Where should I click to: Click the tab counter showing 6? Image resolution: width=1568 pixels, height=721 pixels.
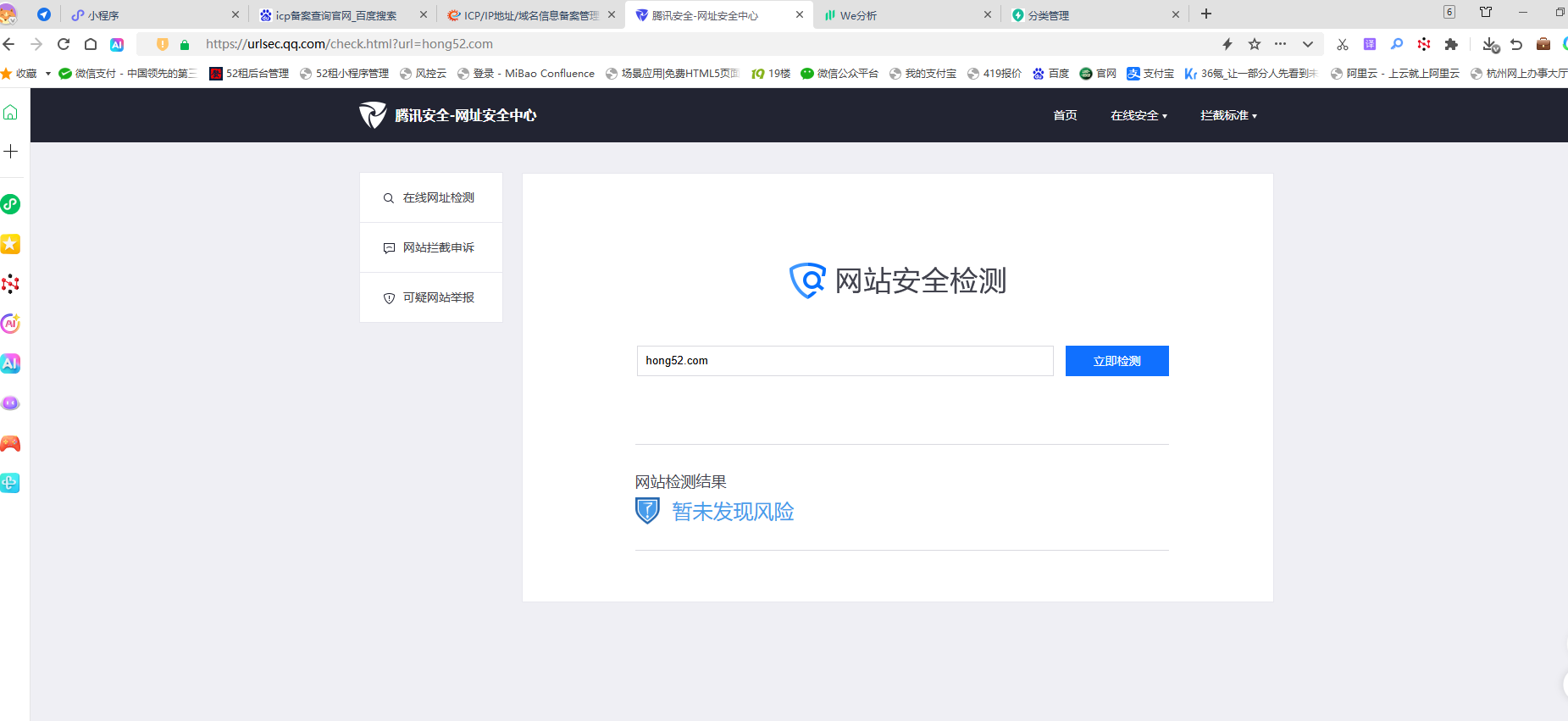coord(1449,12)
